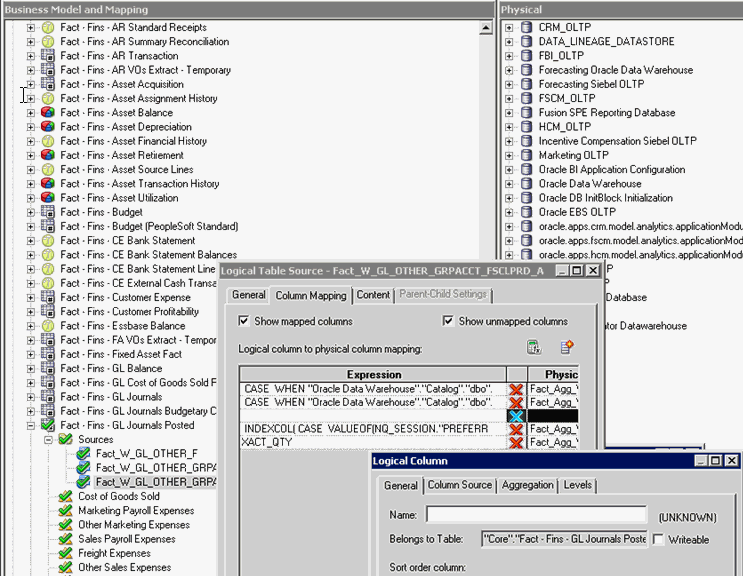Image resolution: width=743 pixels, height=576 pixels.
Task: Expand Oracle BI Application Configuration node
Action: coord(509,170)
